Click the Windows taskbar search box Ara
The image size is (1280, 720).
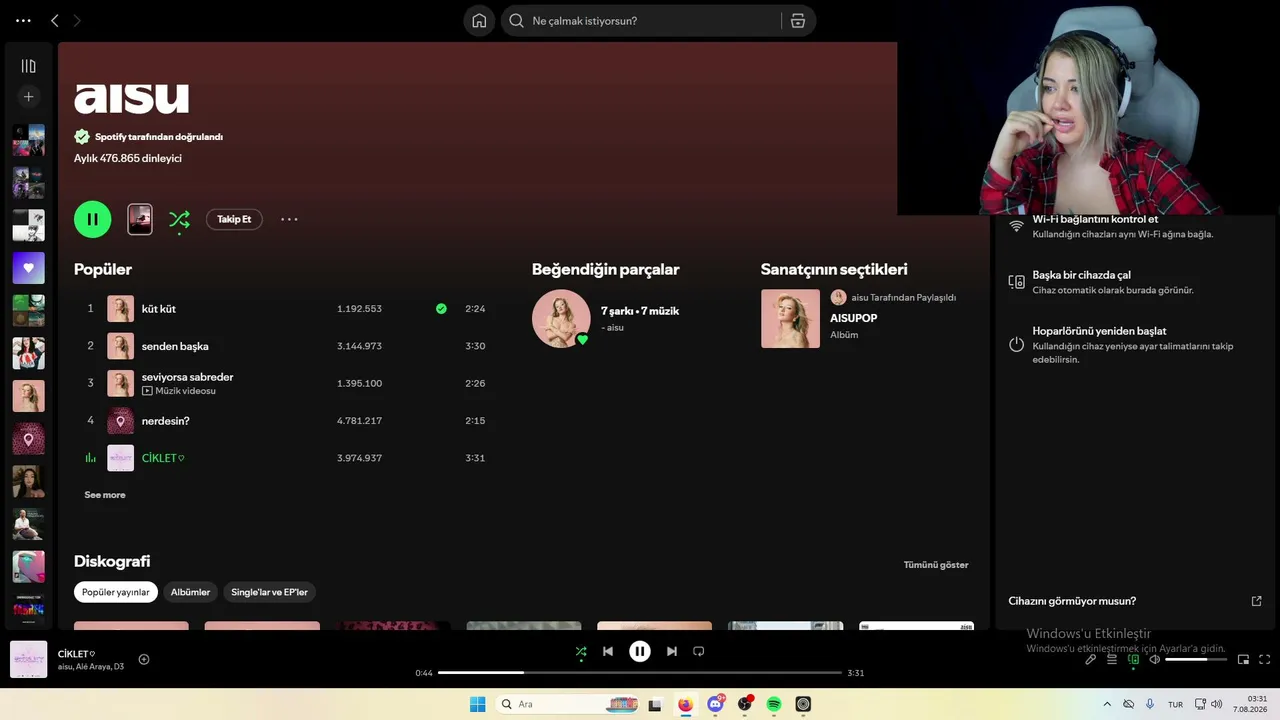pos(567,704)
